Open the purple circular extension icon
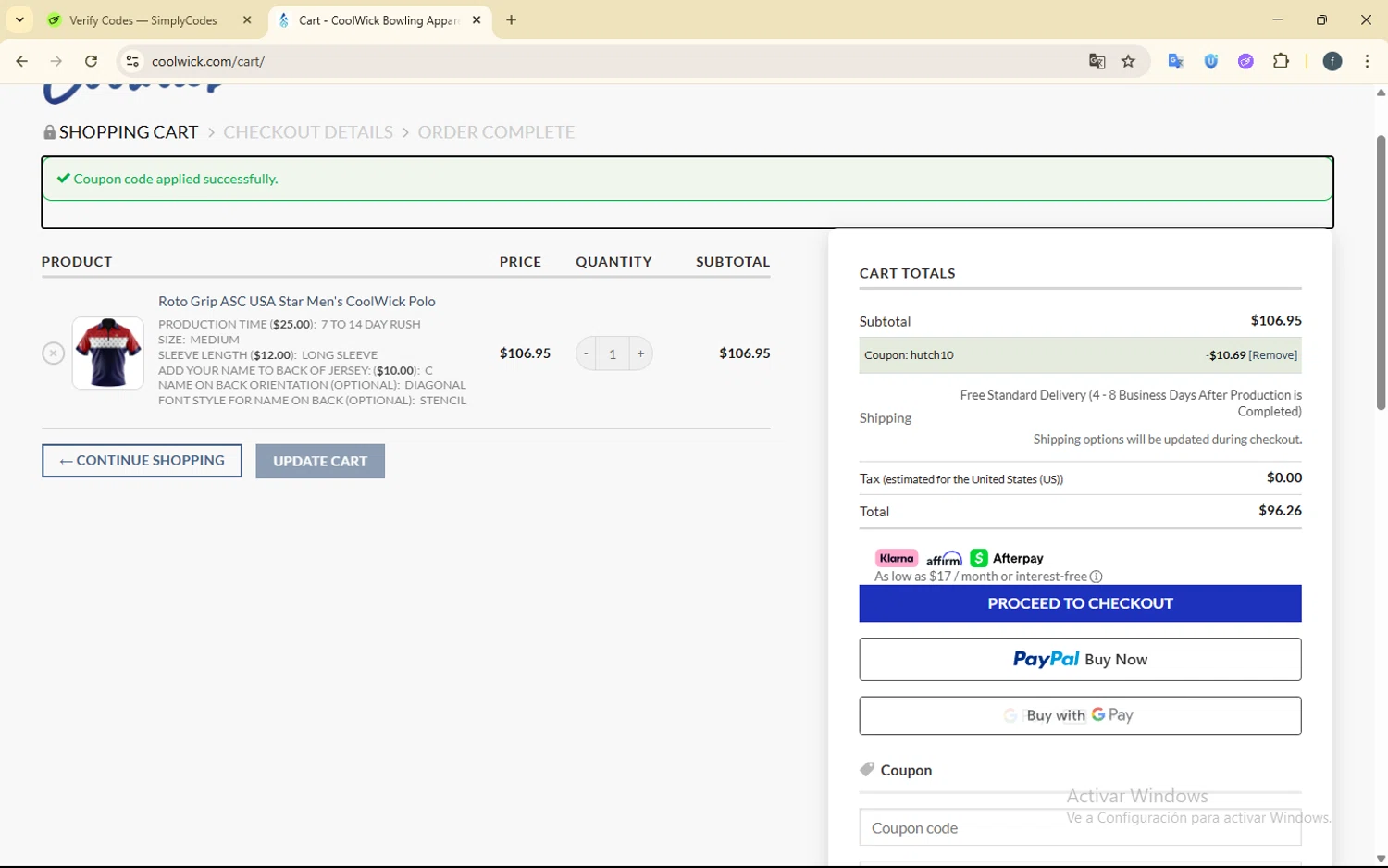Viewport: 1388px width, 868px height. click(1245, 61)
